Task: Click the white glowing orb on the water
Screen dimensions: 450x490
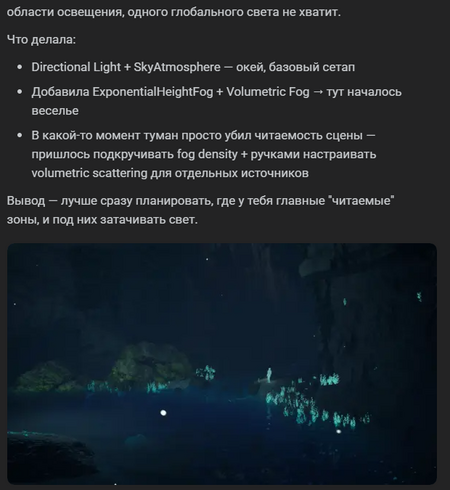Action: pyautogui.click(x=163, y=413)
